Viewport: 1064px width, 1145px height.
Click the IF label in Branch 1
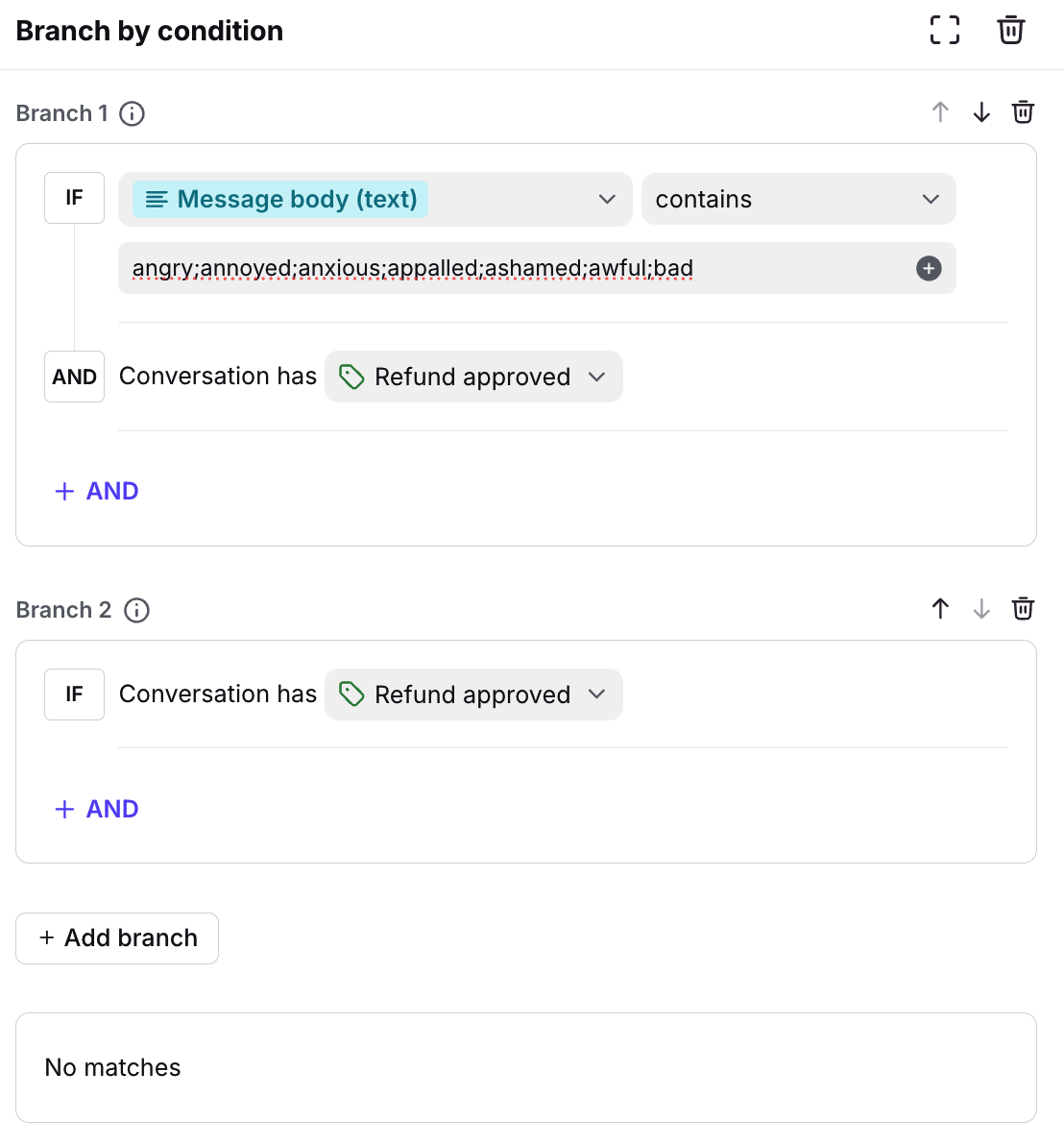pyautogui.click(x=74, y=198)
